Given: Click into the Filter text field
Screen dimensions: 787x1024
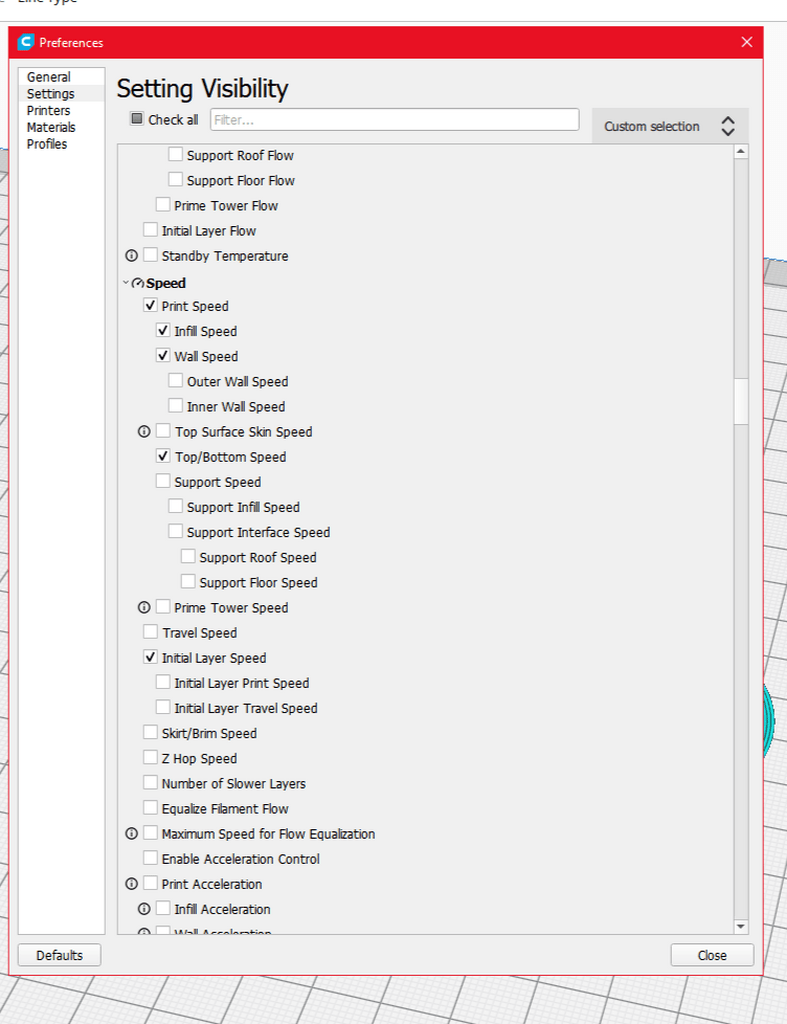Looking at the screenshot, I should [394, 120].
